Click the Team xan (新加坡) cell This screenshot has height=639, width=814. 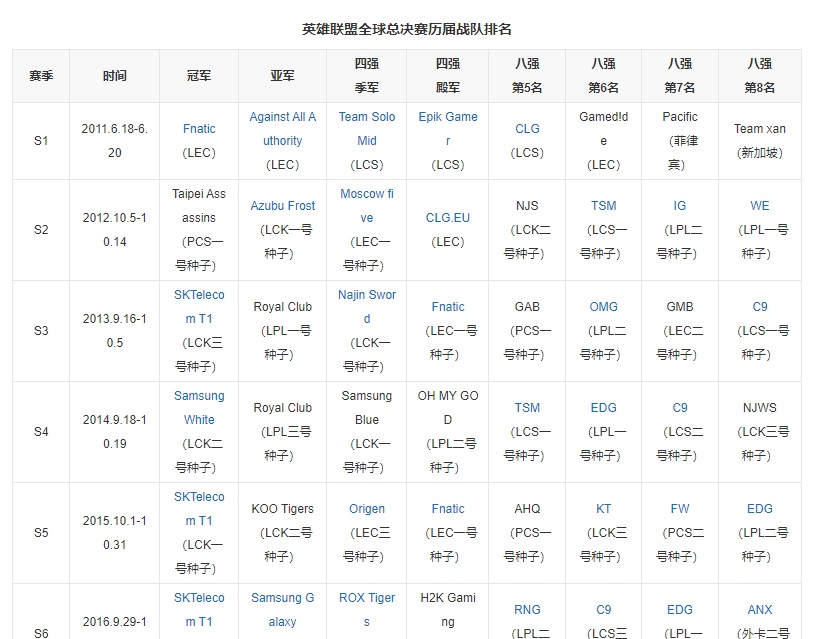759,141
